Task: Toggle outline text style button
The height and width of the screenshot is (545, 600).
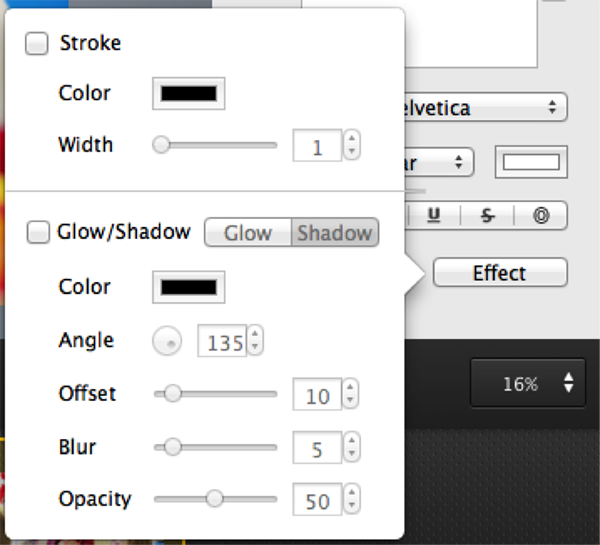Action: [x=541, y=215]
